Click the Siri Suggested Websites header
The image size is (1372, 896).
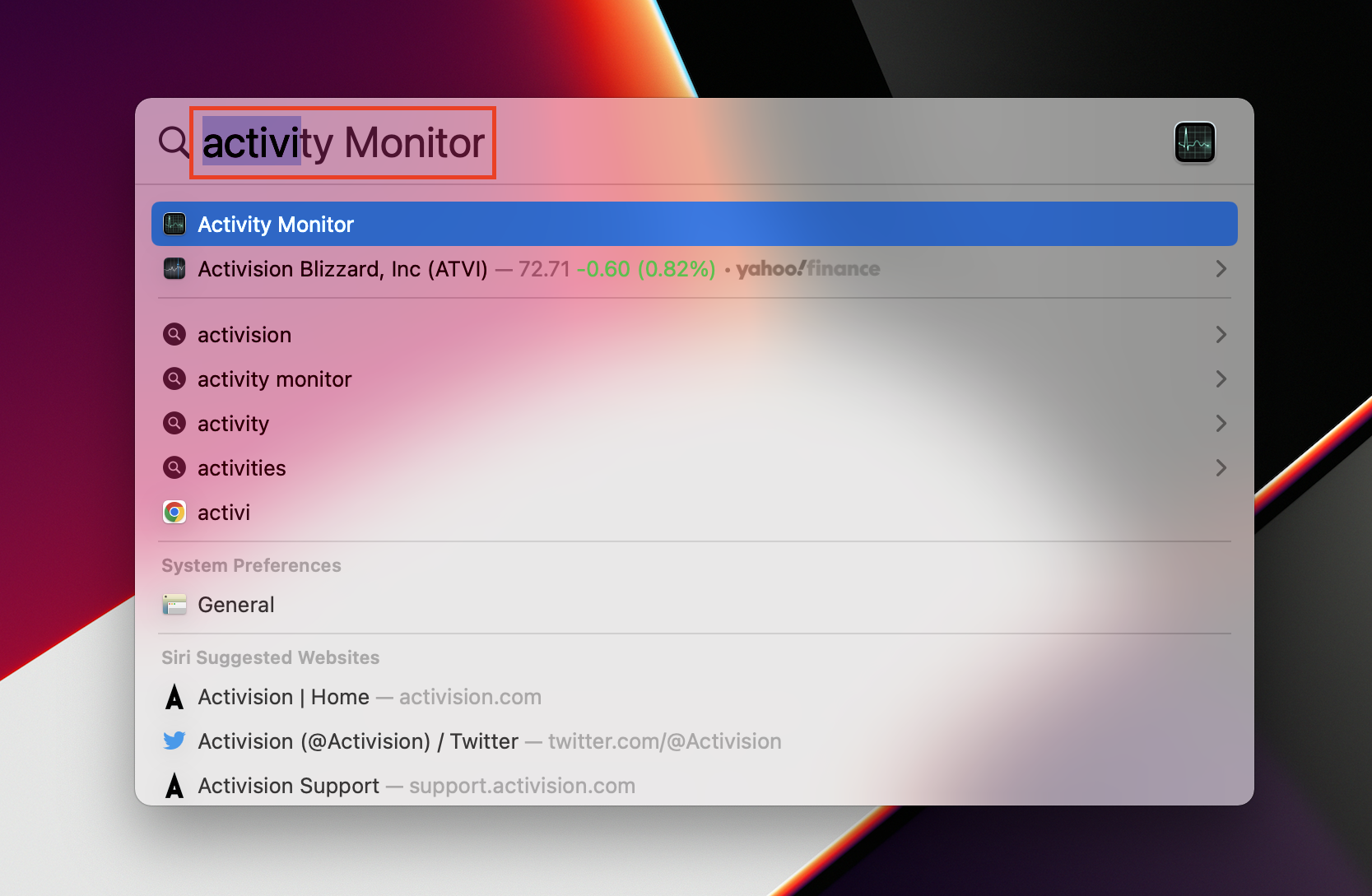coord(270,657)
